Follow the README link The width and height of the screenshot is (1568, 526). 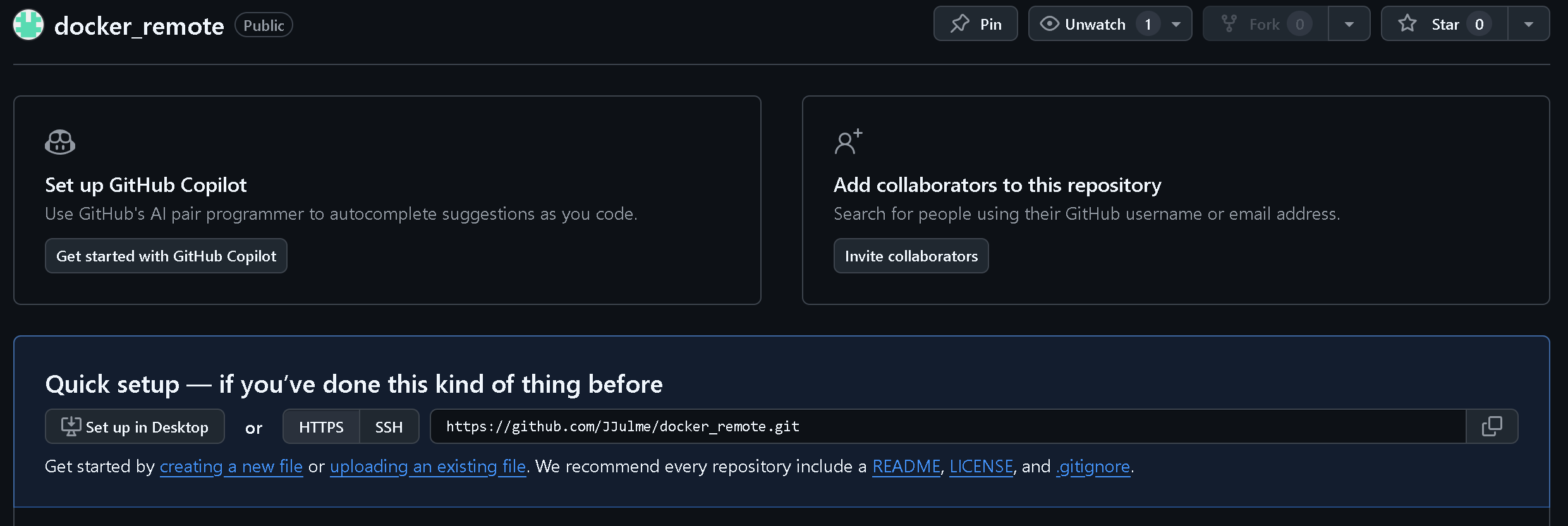click(906, 467)
